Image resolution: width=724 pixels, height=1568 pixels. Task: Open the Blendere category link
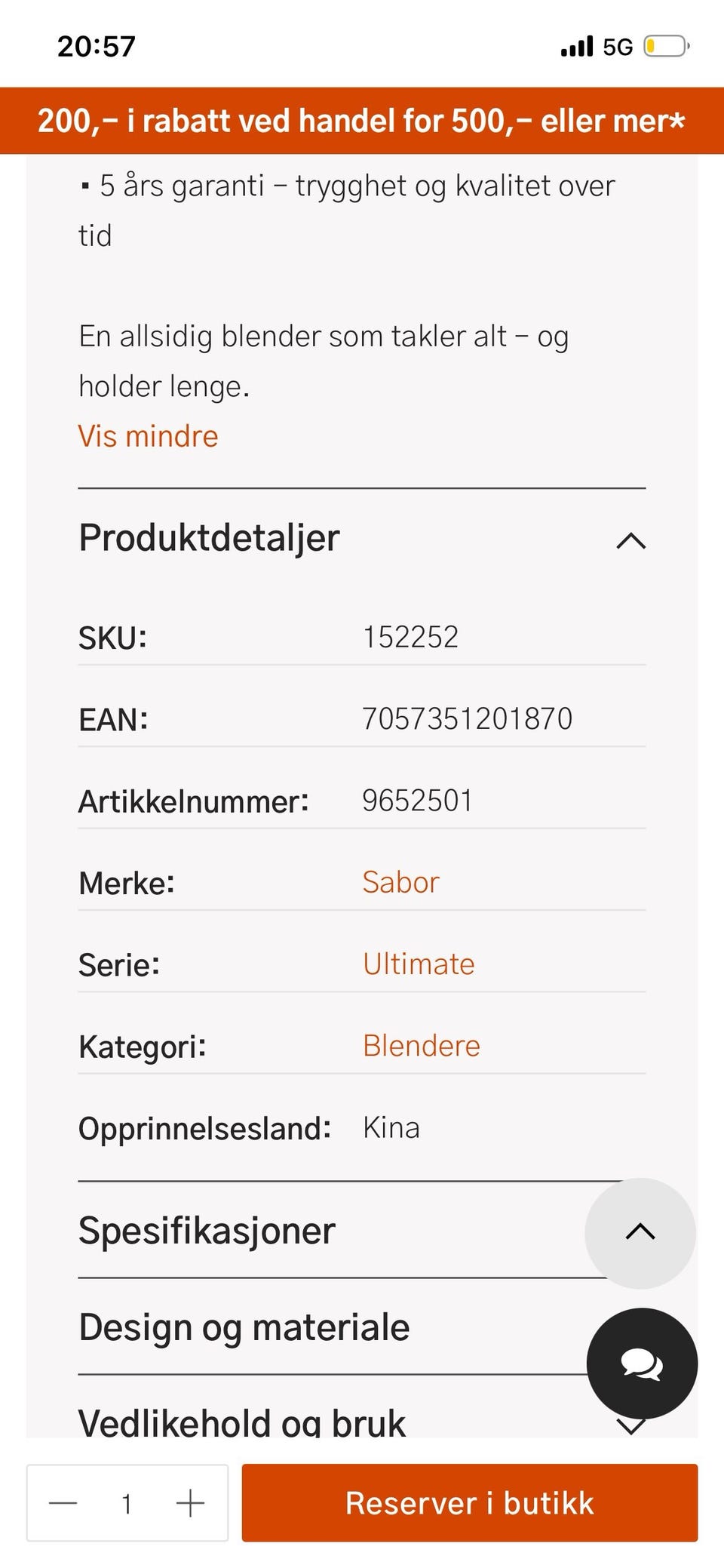click(421, 1046)
